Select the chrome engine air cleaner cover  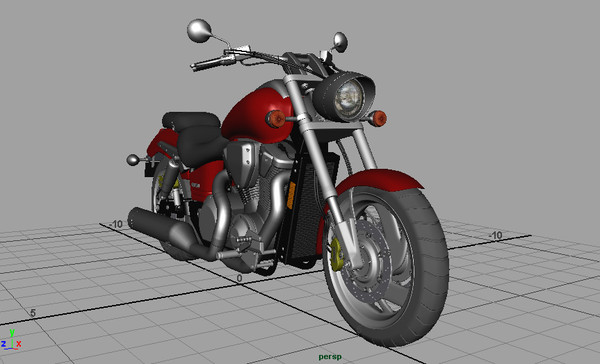pos(242,163)
